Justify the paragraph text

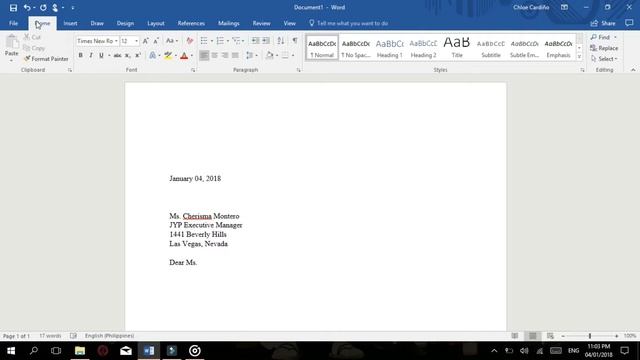point(235,56)
